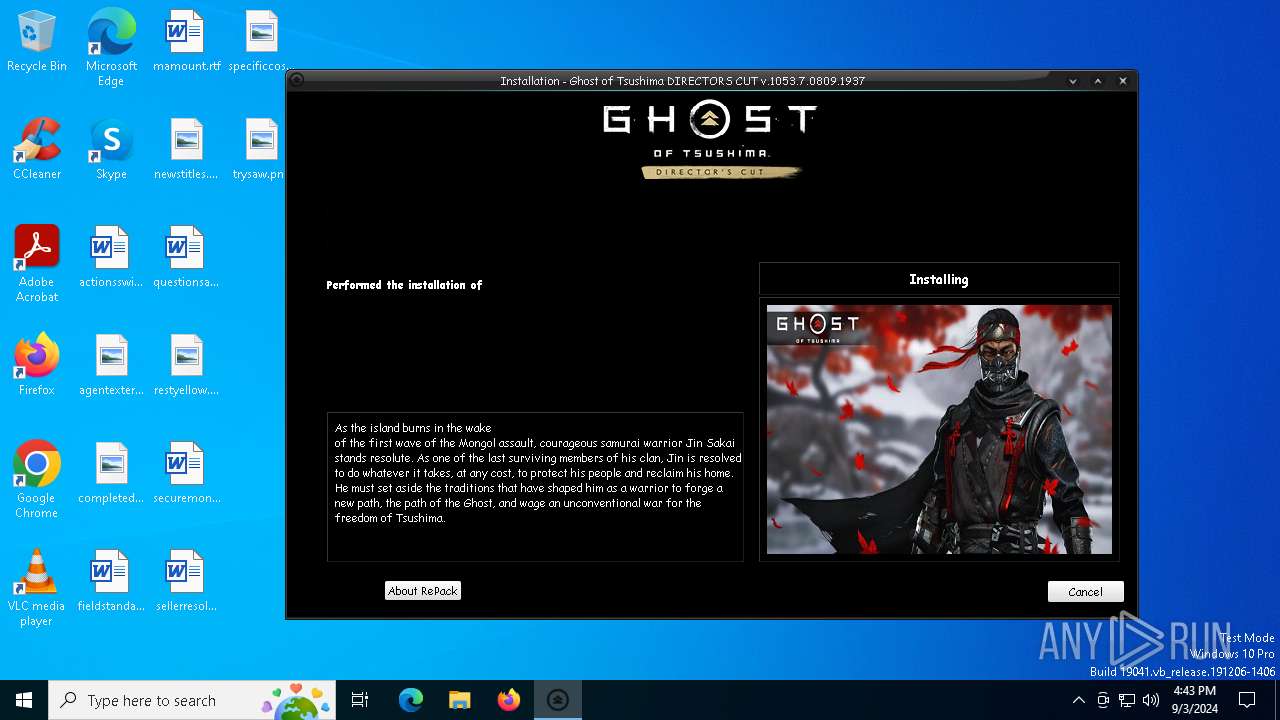Open Adobe Acrobat desktop shortcut
1280x720 pixels.
37,263
